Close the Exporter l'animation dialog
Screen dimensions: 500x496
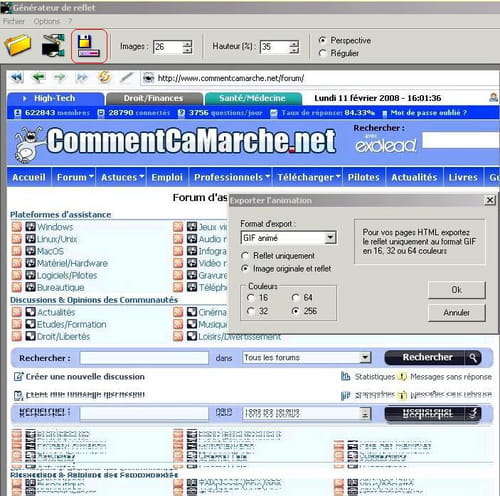click(x=490, y=200)
